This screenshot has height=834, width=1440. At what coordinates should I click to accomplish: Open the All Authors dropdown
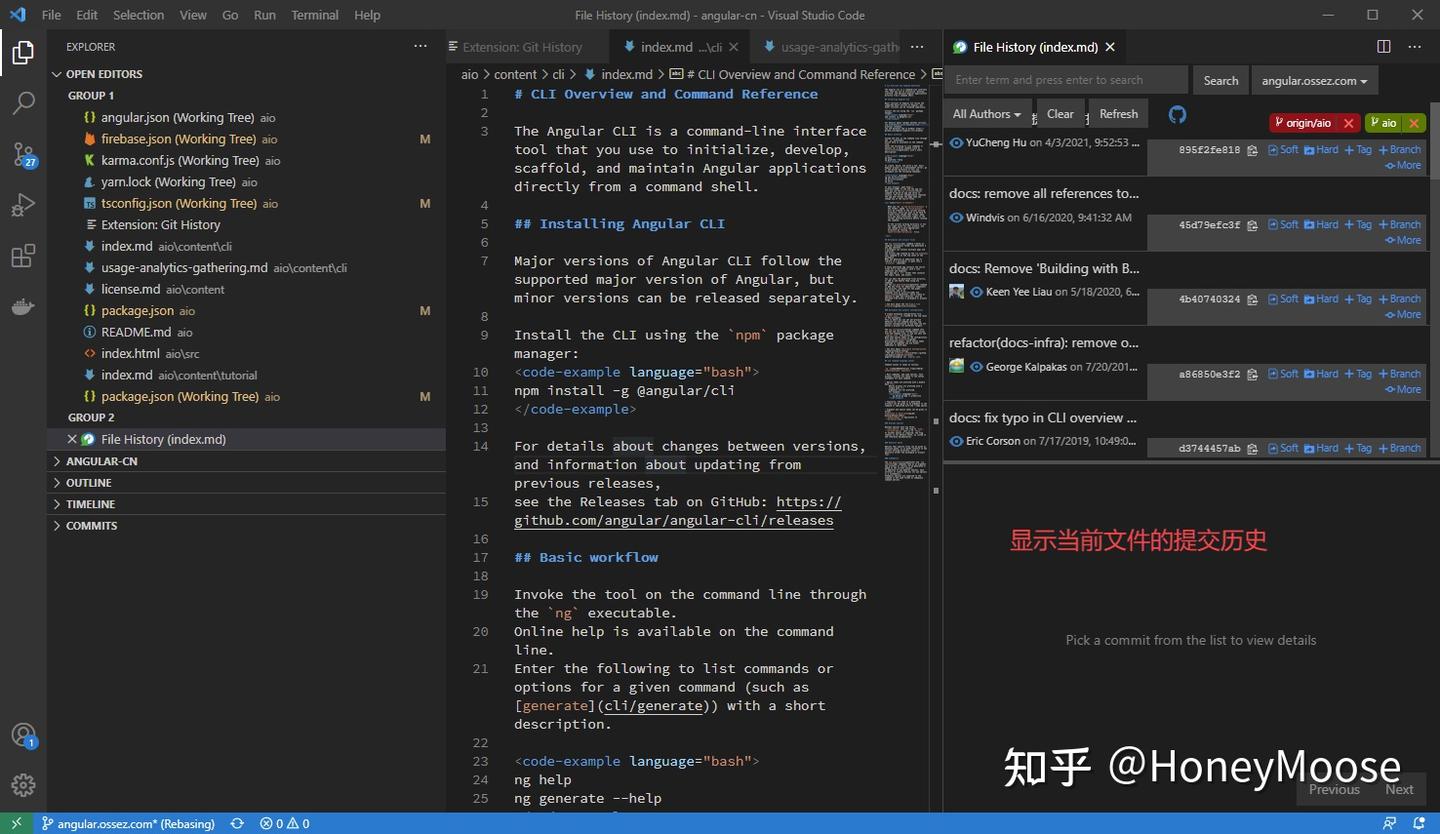coord(986,113)
